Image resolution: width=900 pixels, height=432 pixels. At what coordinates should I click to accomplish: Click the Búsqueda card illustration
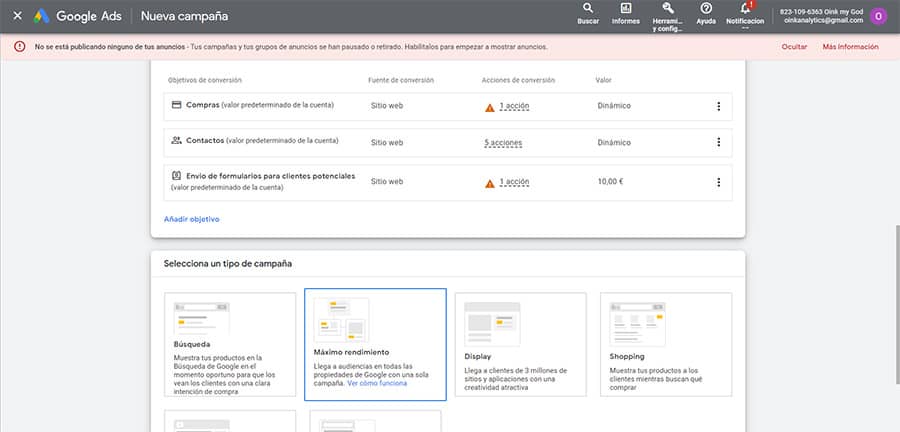tap(201, 318)
